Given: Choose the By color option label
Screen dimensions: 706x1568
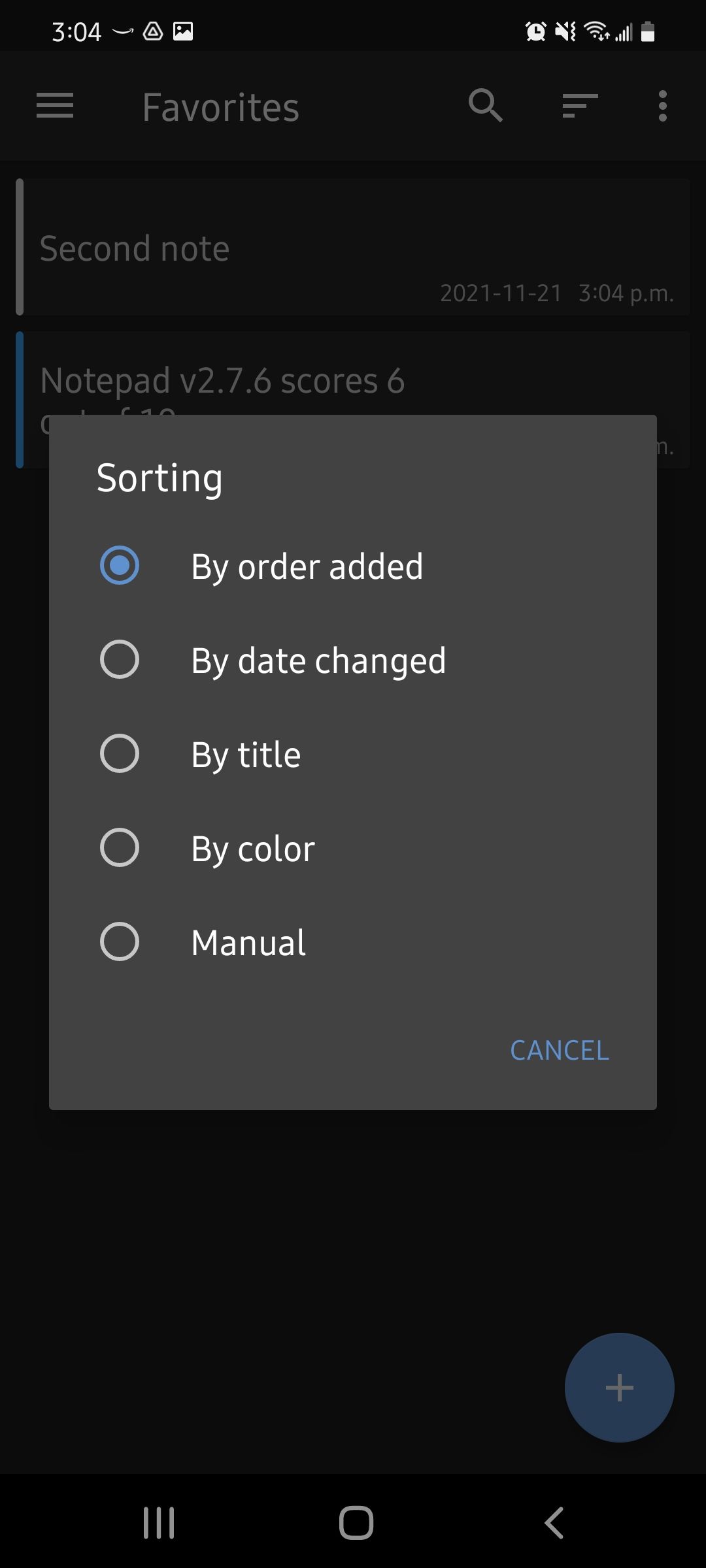Looking at the screenshot, I should 253,849.
